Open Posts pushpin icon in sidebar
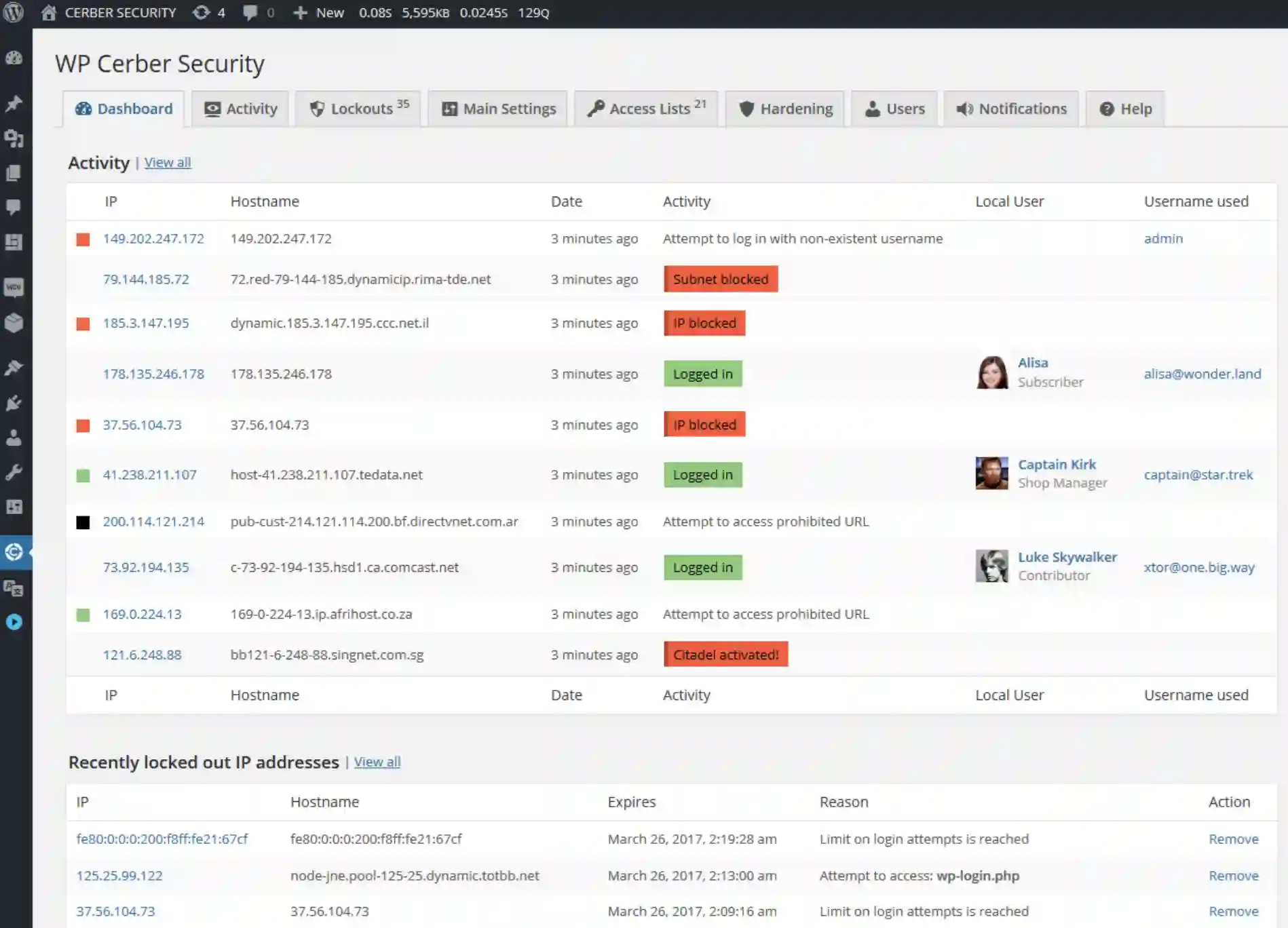The image size is (1288, 928). pyautogui.click(x=14, y=103)
